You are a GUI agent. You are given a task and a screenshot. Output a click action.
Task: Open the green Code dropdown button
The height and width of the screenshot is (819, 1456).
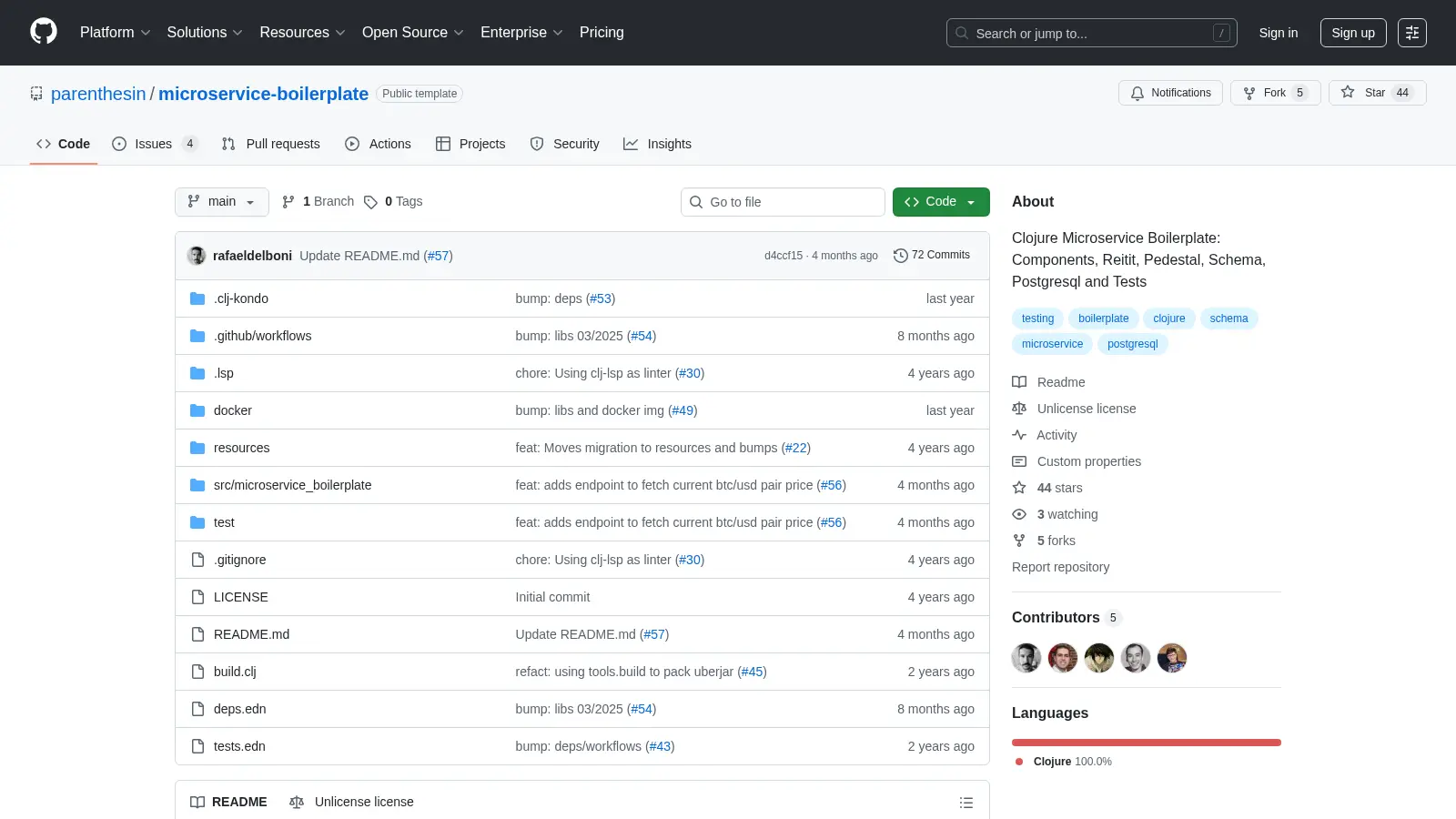[x=941, y=202]
